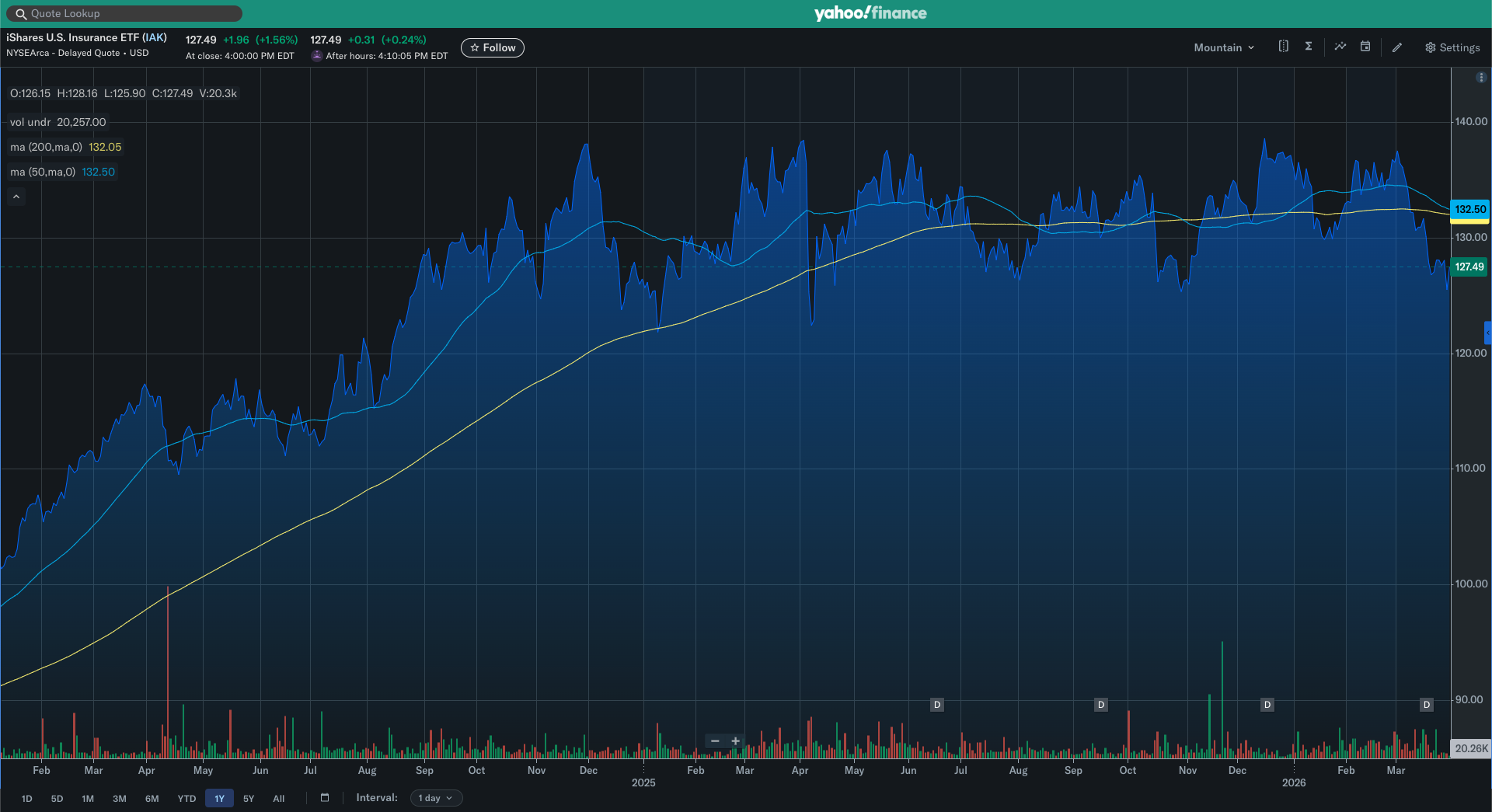This screenshot has height=812, width=1492.
Task: Click the 140.00 price axis label
Action: pyautogui.click(x=1471, y=122)
